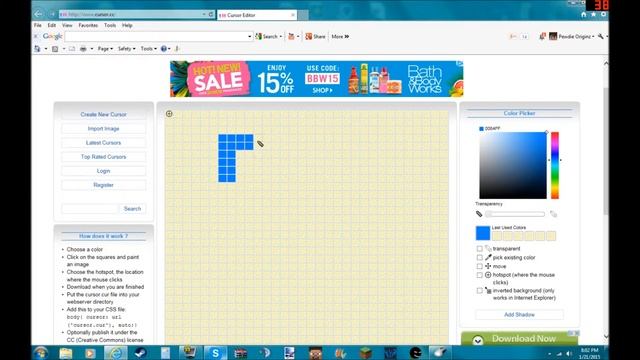640x360 pixels.
Task: Click the rainbow hue slider bar
Action: pyautogui.click(x=555, y=165)
